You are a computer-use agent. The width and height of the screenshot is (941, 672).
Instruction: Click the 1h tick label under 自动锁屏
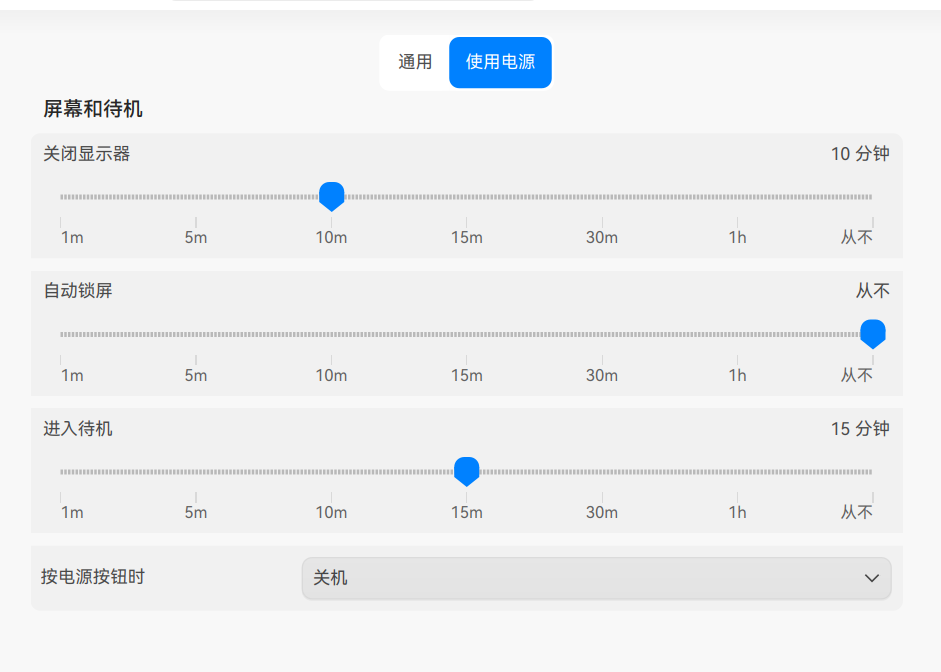[x=738, y=376]
